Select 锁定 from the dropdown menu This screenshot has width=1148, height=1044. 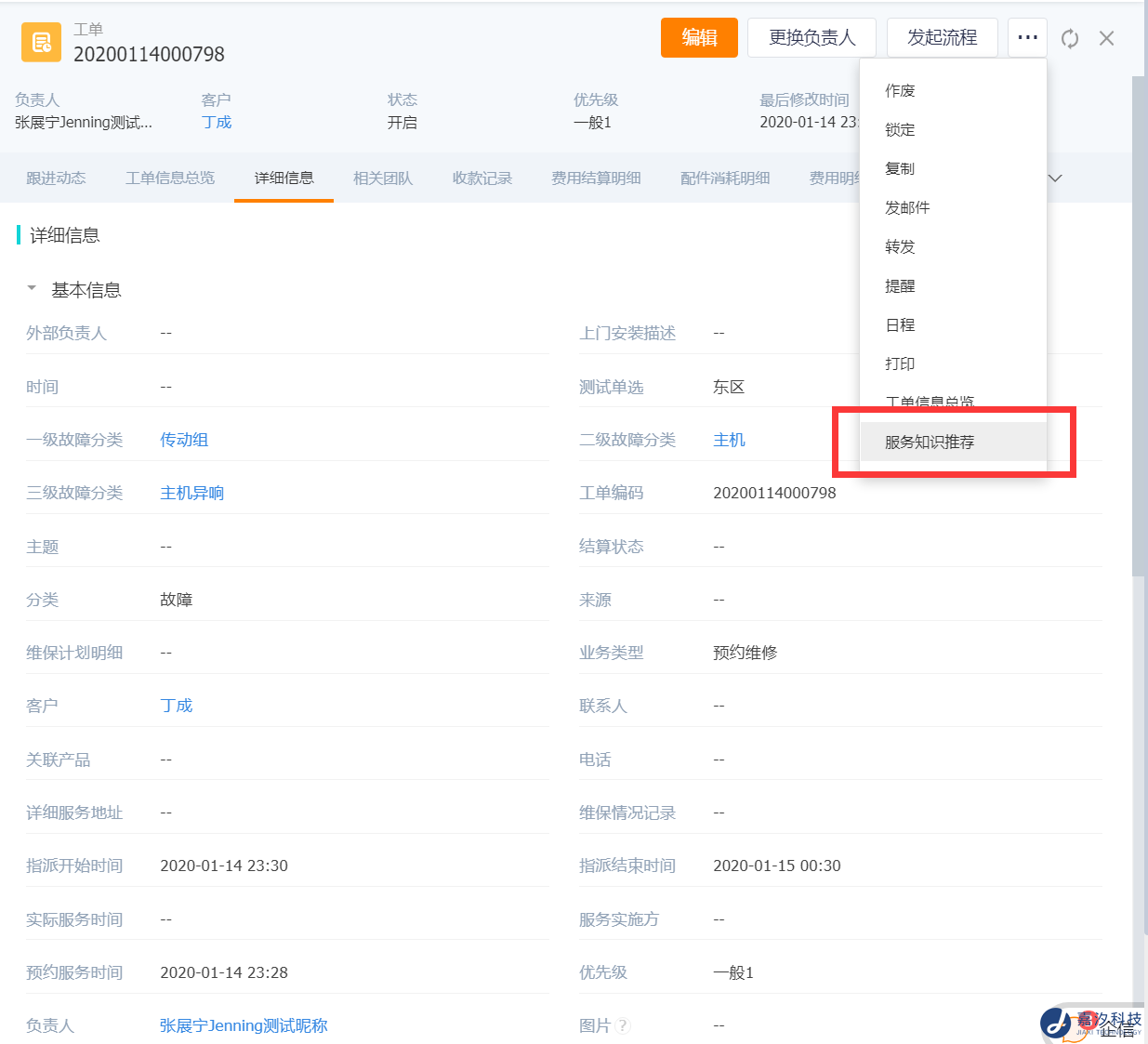click(953, 129)
